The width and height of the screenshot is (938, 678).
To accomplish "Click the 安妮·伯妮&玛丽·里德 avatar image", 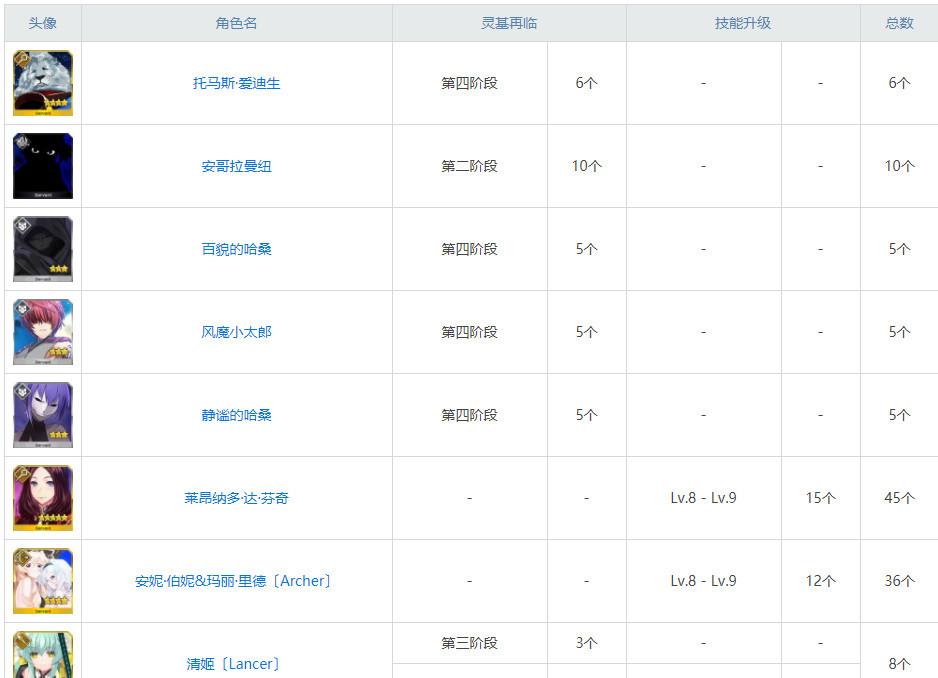I will 42,580.
